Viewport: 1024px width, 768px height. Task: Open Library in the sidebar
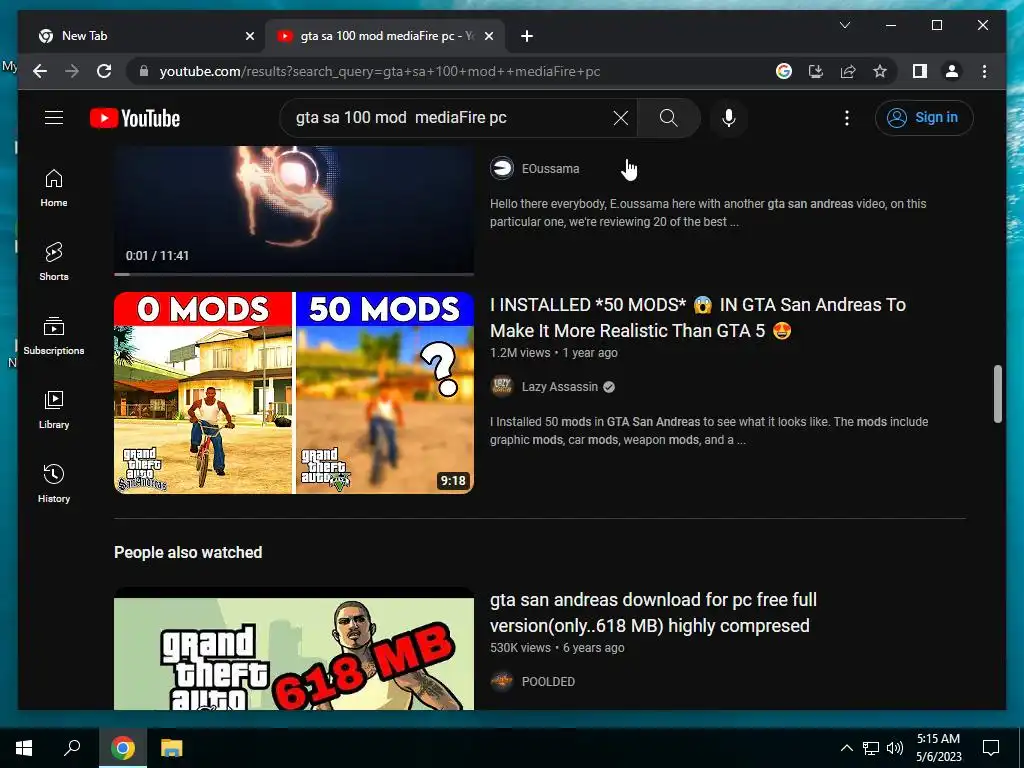[54, 409]
